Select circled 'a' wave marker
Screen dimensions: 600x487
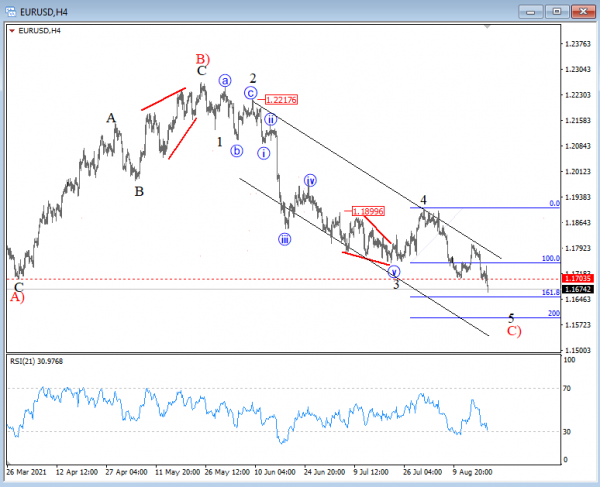click(x=225, y=81)
